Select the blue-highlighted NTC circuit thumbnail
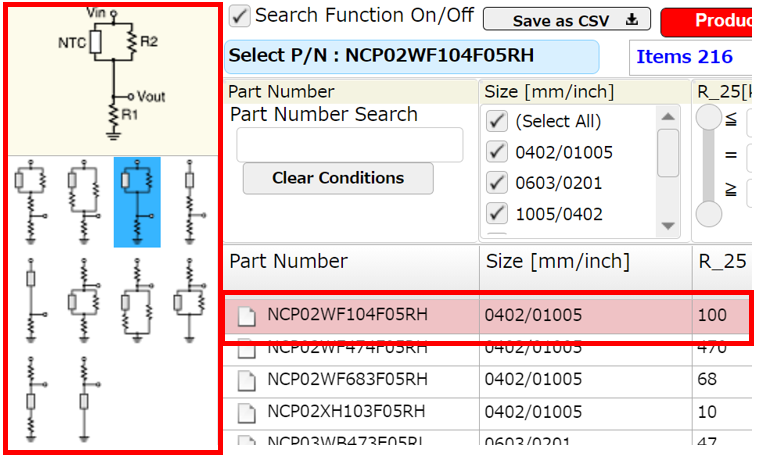 tap(137, 201)
